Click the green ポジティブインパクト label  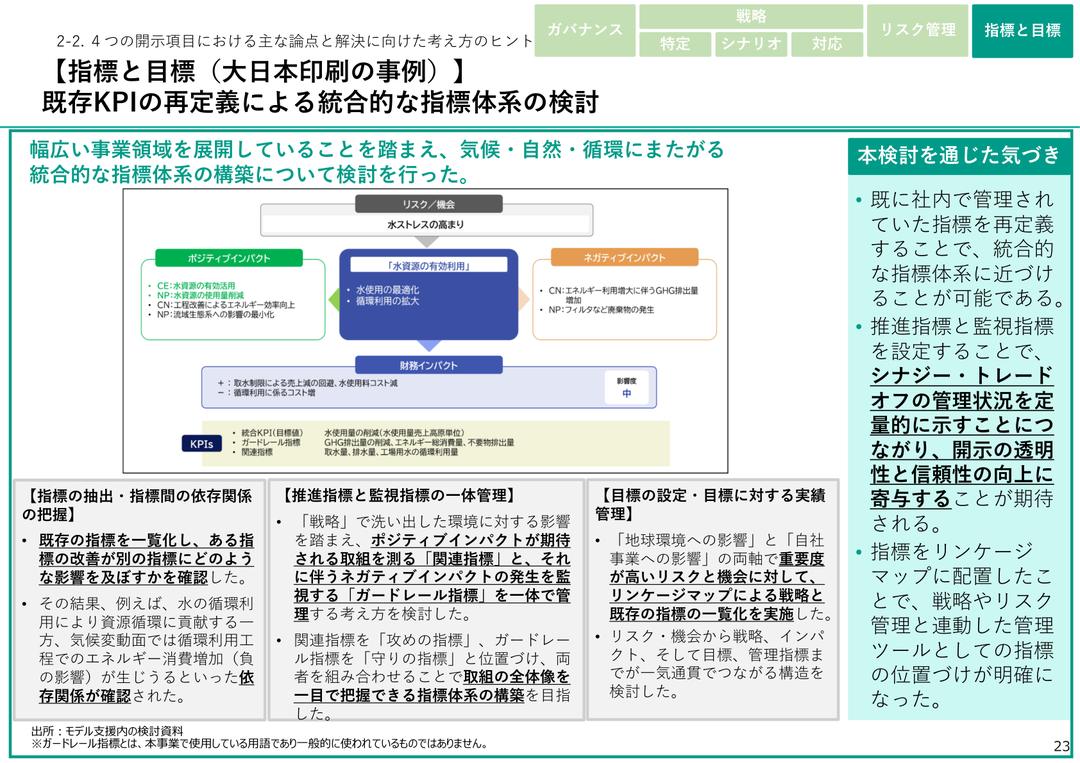[x=229, y=258]
